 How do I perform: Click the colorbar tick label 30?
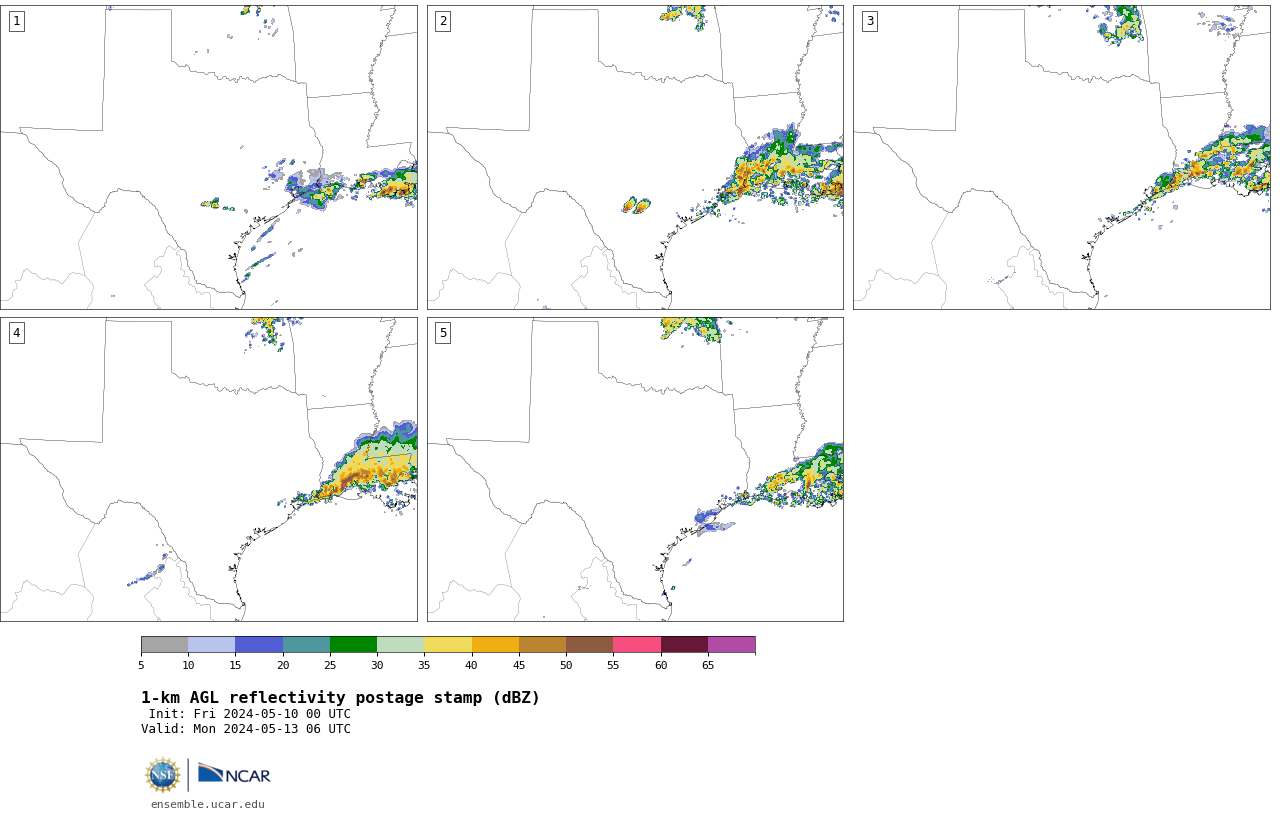377,666
